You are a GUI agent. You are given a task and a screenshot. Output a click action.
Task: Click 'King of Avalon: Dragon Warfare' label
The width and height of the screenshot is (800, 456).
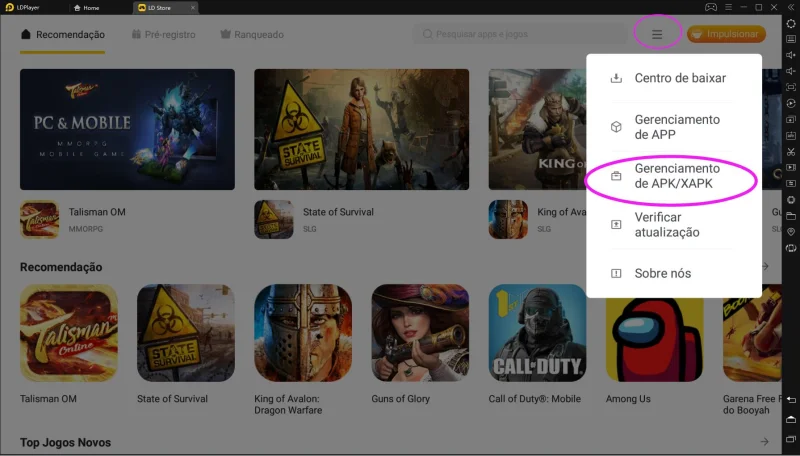tap(288, 404)
